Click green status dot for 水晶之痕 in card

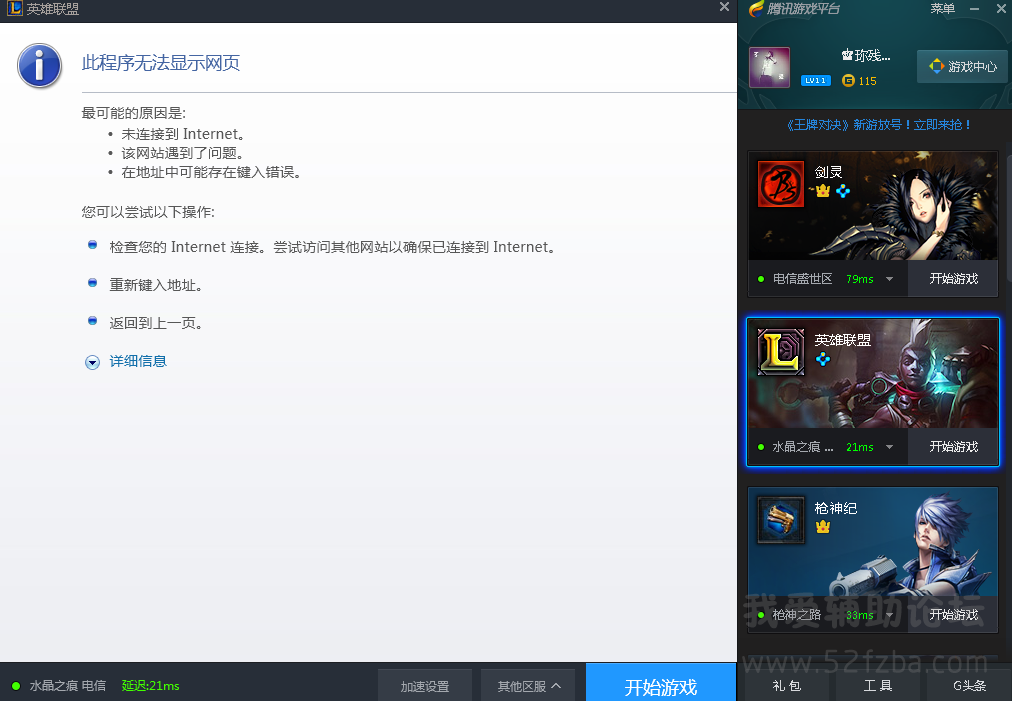point(761,447)
